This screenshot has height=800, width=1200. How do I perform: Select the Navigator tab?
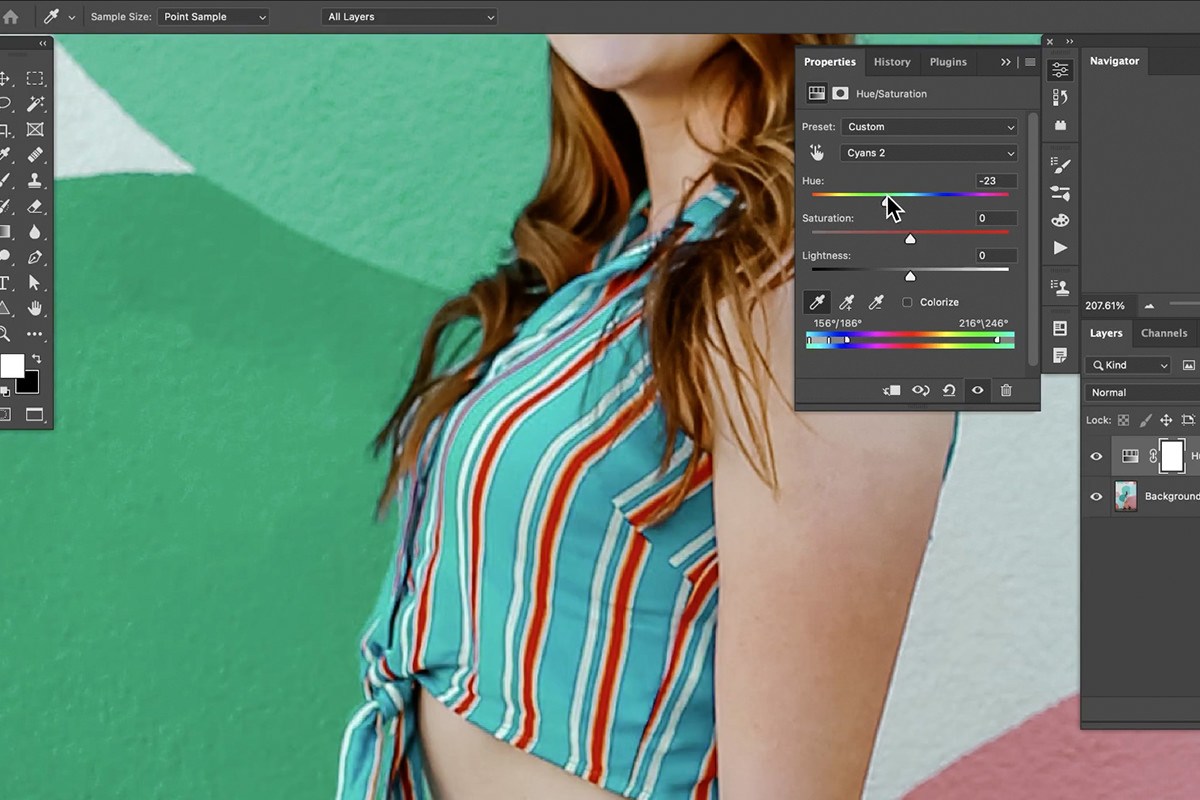[1114, 61]
